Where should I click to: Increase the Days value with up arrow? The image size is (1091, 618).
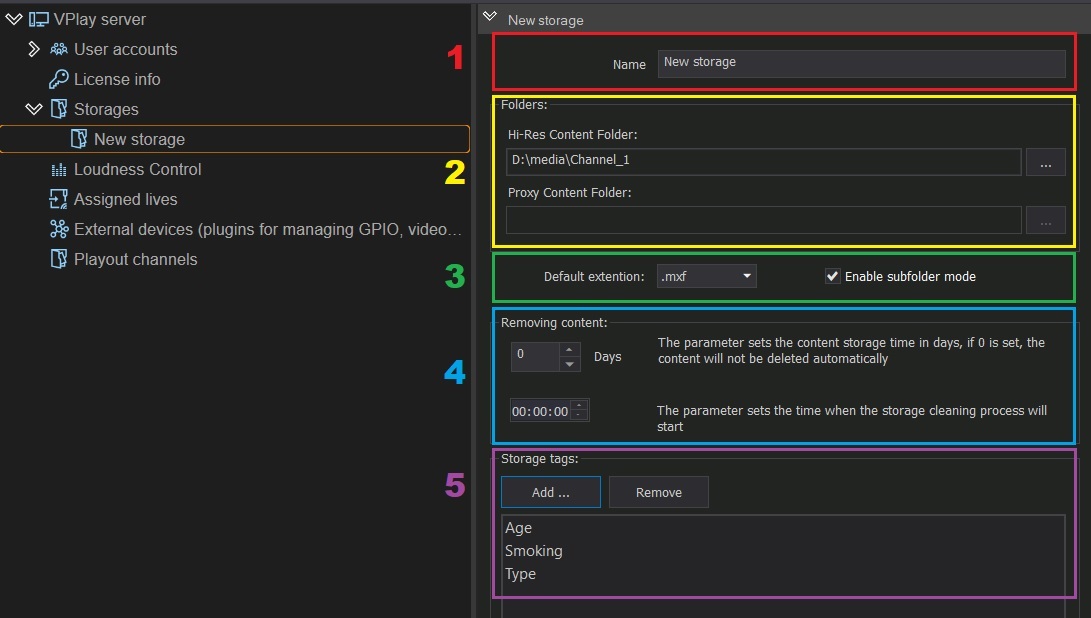pyautogui.click(x=569, y=349)
